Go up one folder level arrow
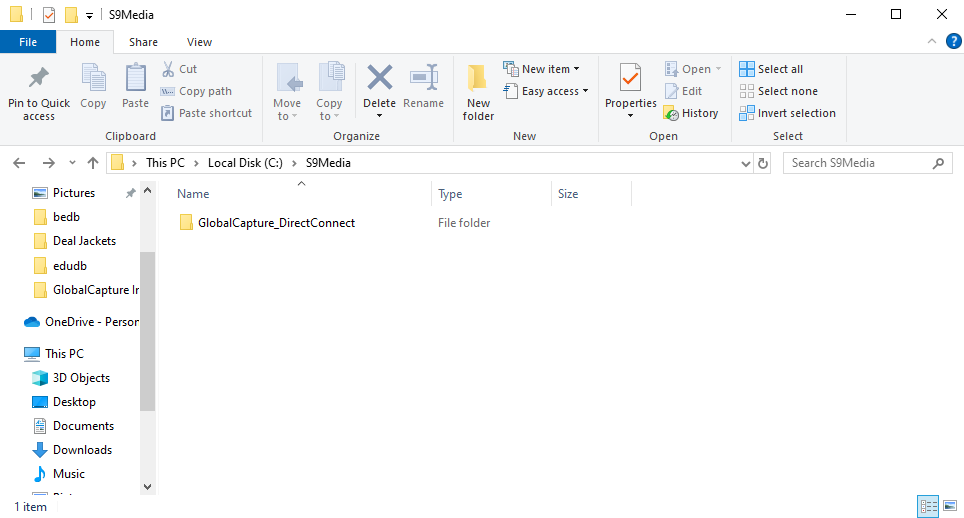964x518 pixels. 93,163
